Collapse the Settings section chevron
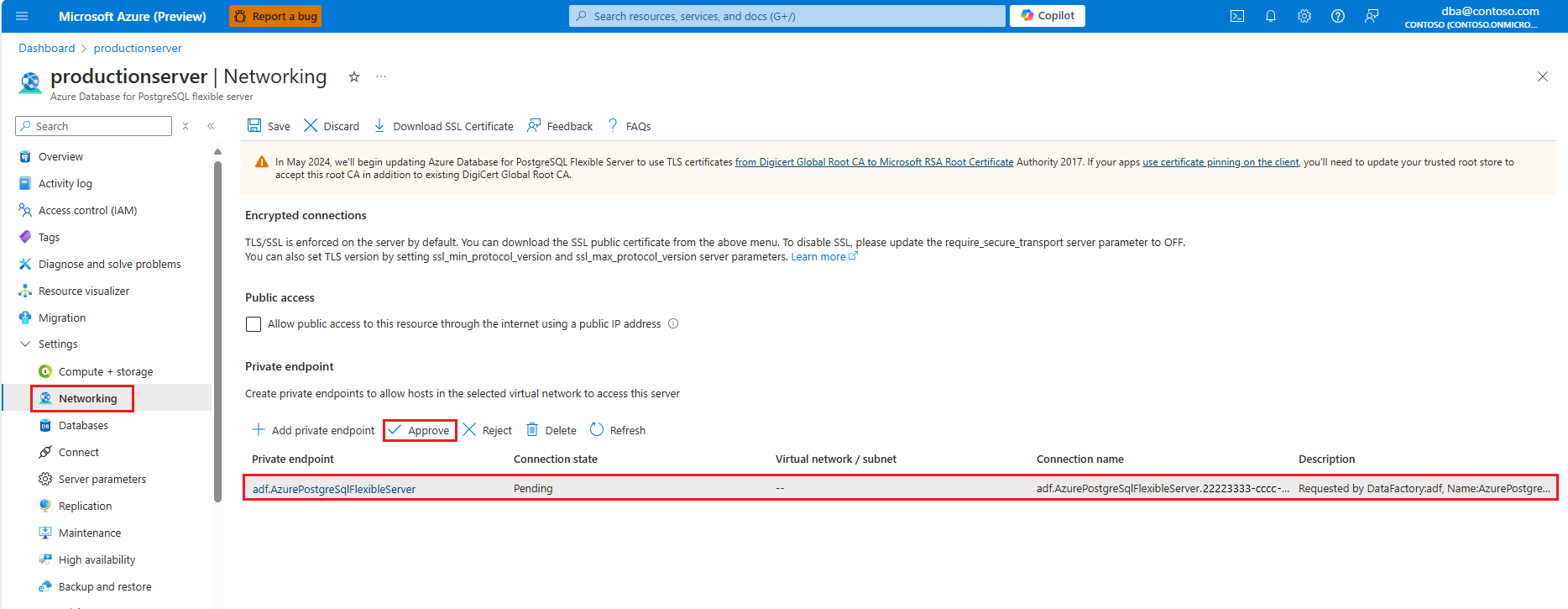Image resolution: width=1568 pixels, height=609 pixels. [x=25, y=344]
